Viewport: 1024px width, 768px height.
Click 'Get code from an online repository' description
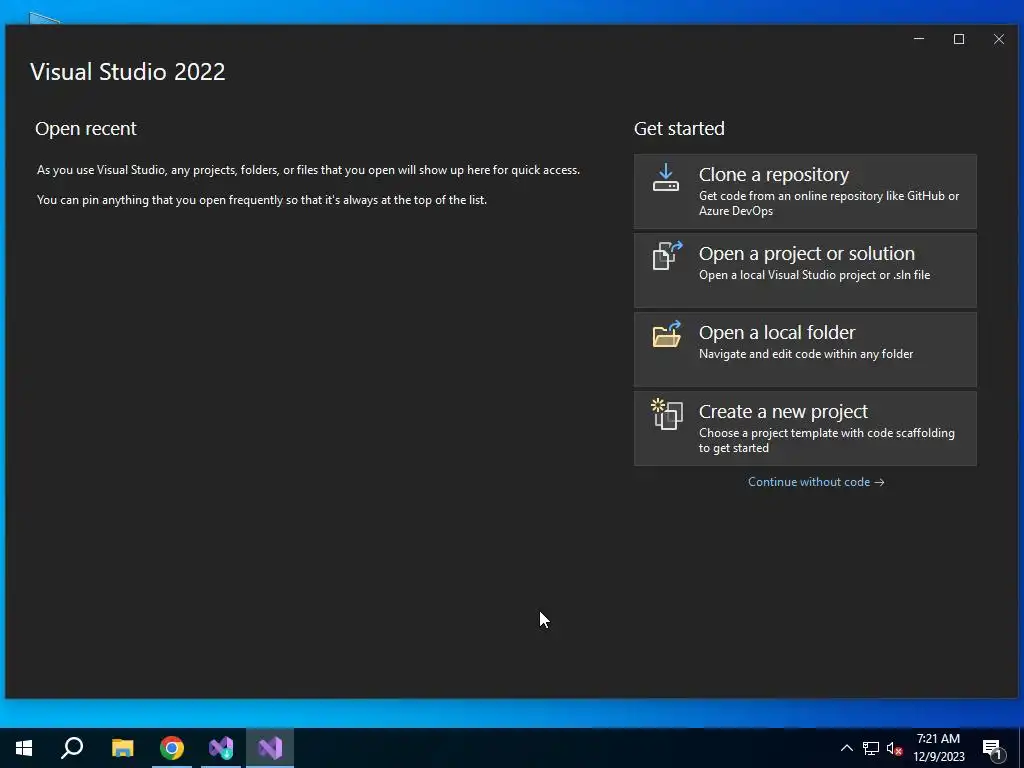click(x=829, y=203)
